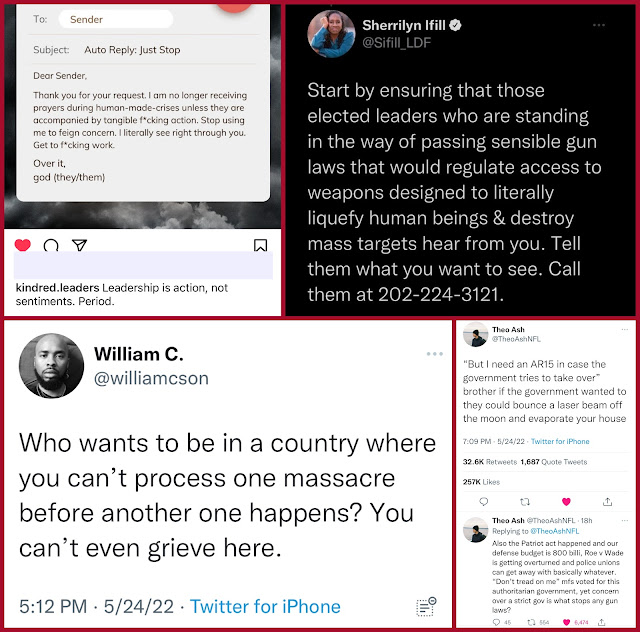The height and width of the screenshot is (632, 640).
Task: Click William C.'s avatar photo
Action: pos(51,366)
